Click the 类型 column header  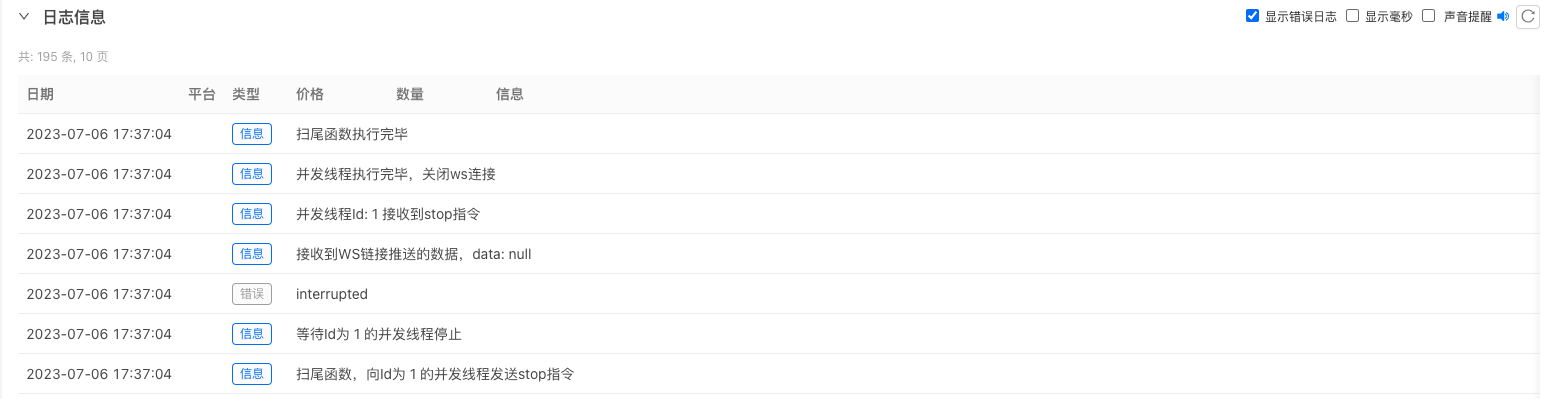(x=246, y=94)
